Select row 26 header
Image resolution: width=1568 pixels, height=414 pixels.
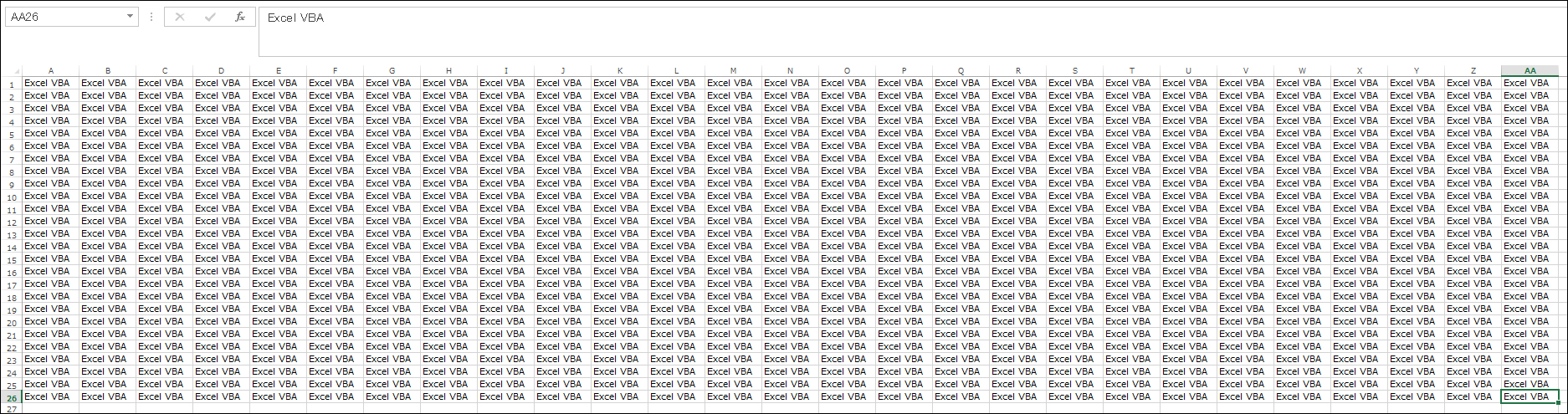[12, 397]
